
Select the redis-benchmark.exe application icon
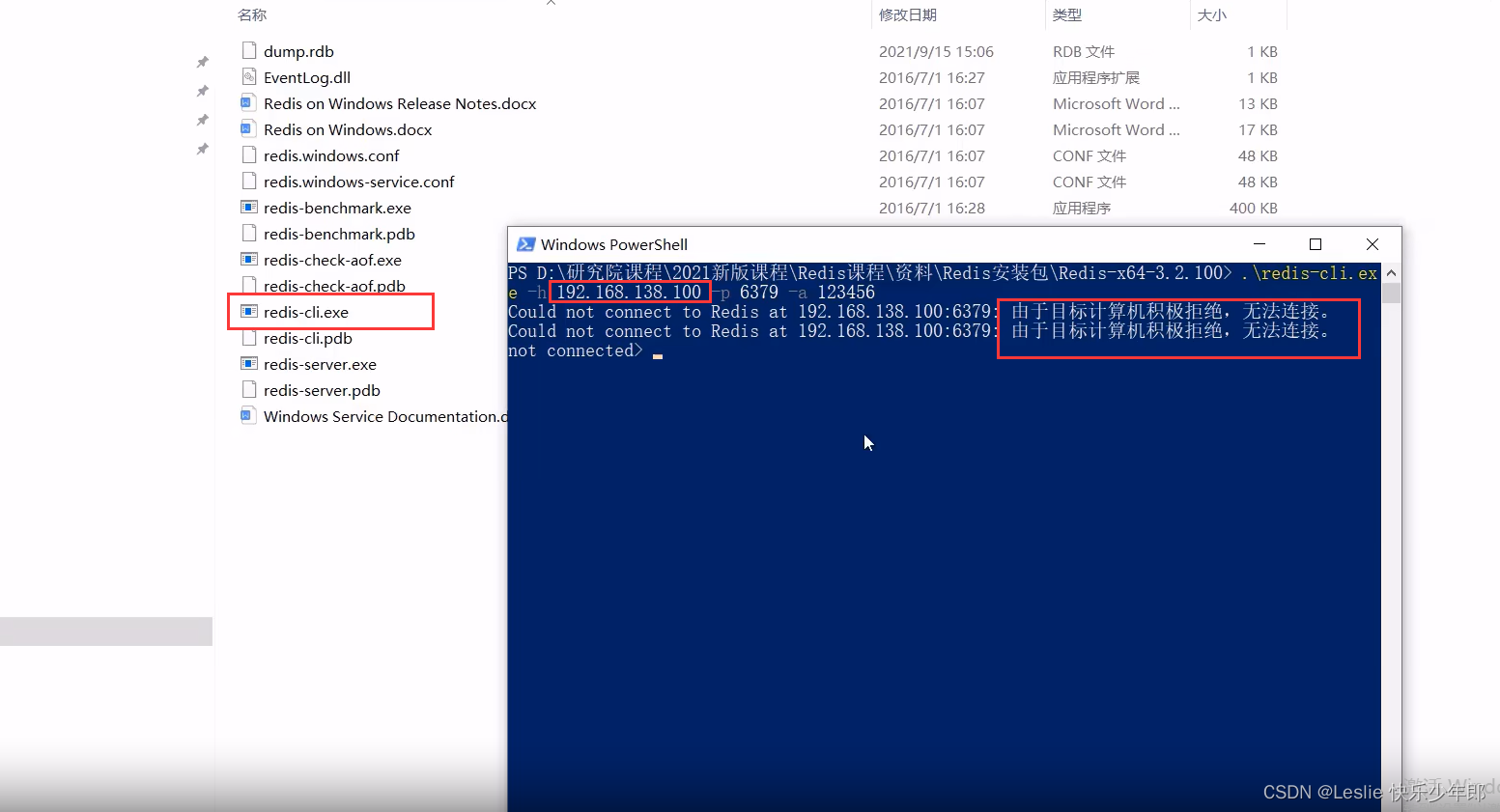coord(249,207)
